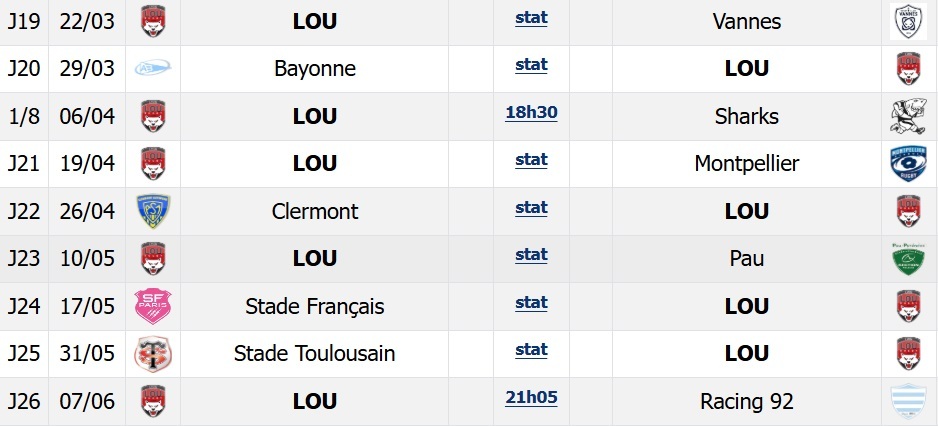Open stat link for LOU vs Vannes
The width and height of the screenshot is (938, 426).
pyautogui.click(x=531, y=18)
